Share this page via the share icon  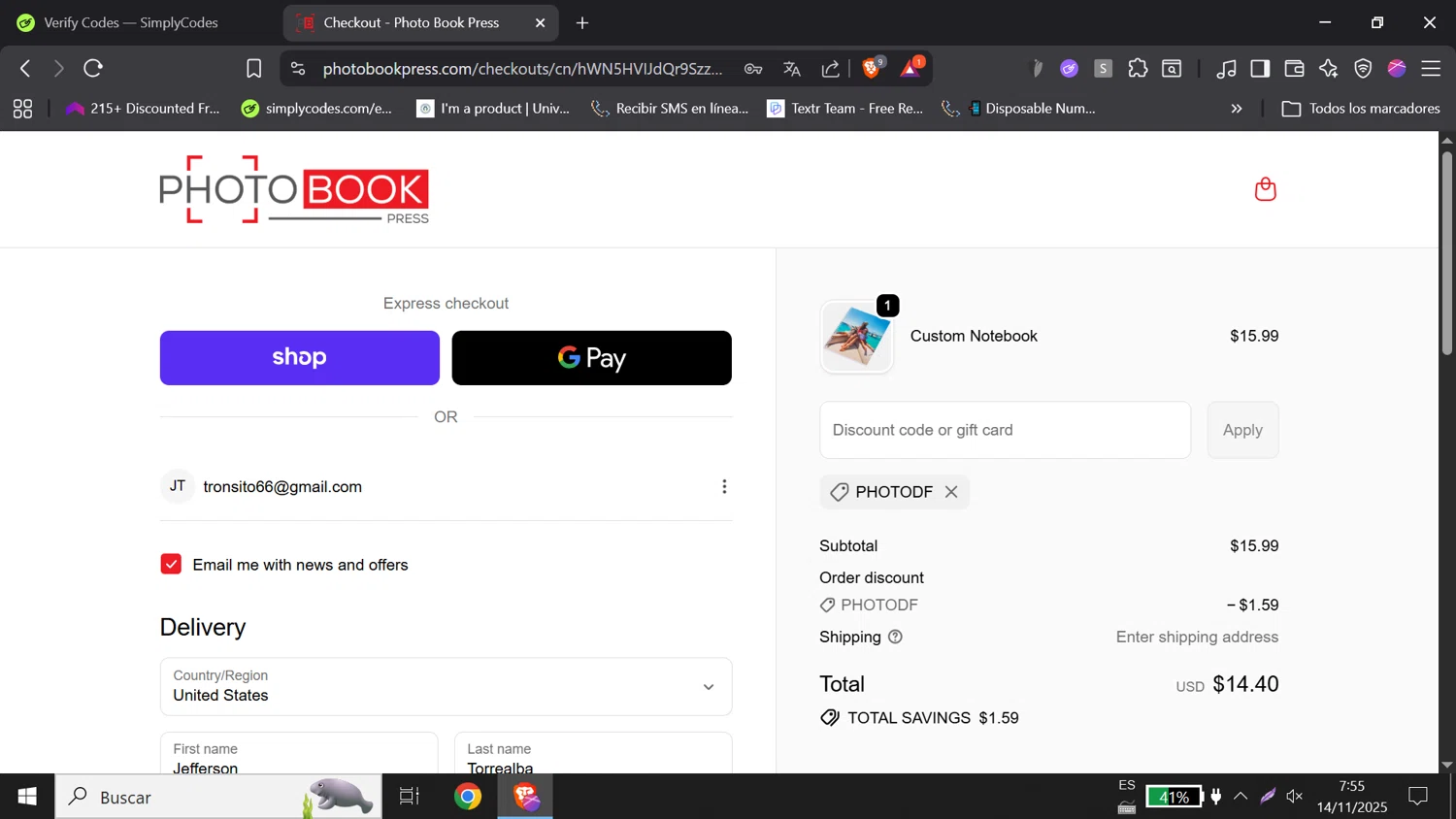click(x=831, y=68)
